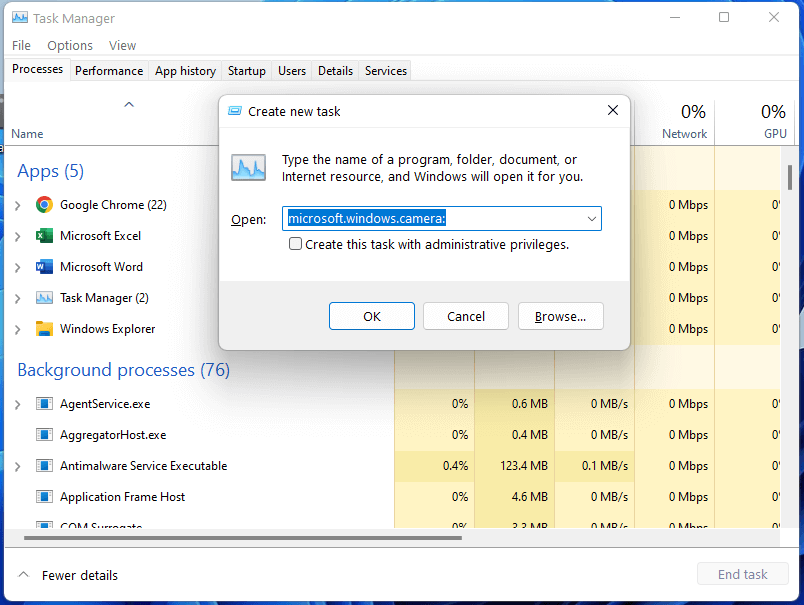804x605 pixels.
Task: Click the Google Chrome icon in Apps list
Action: (44, 205)
